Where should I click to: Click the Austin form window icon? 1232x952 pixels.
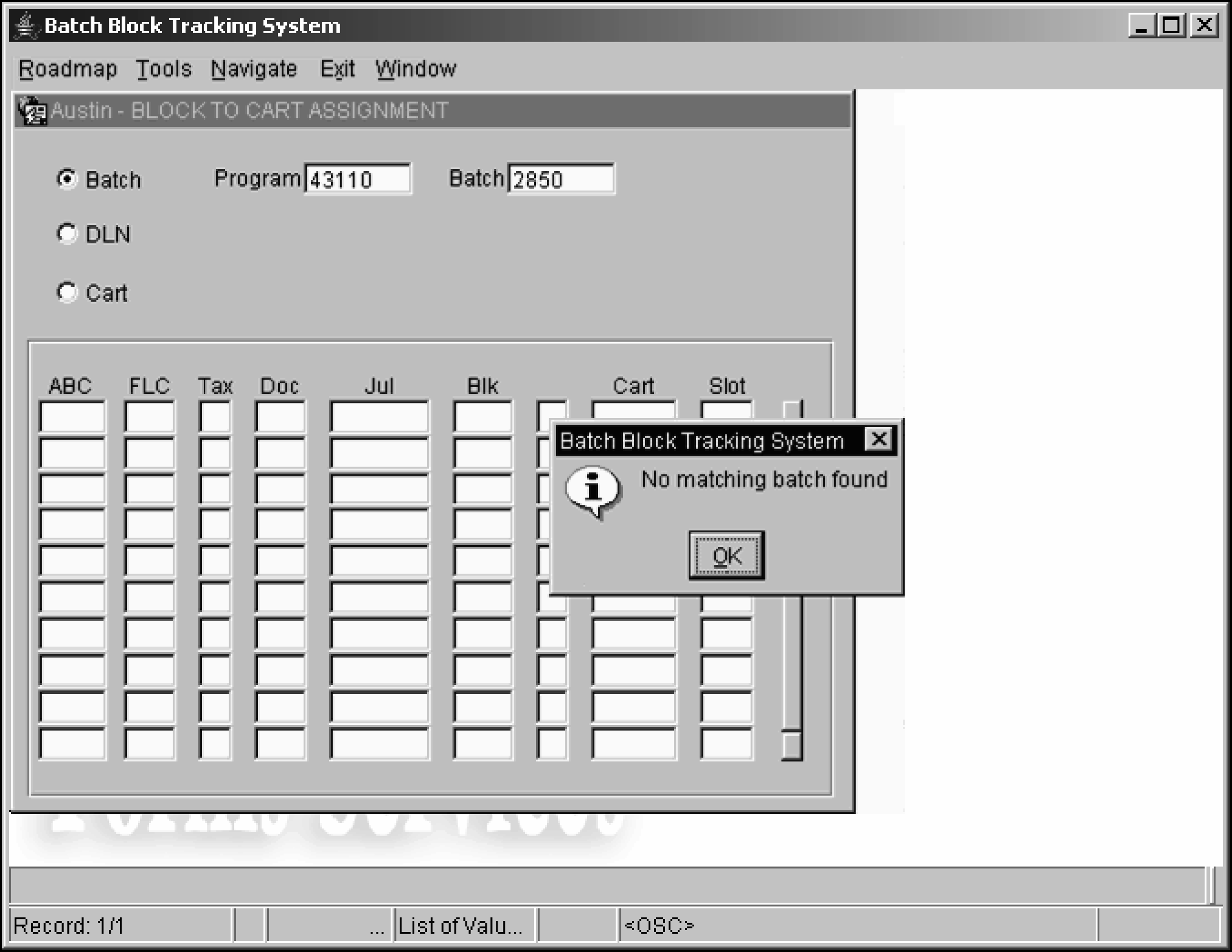pyautogui.click(x=32, y=111)
